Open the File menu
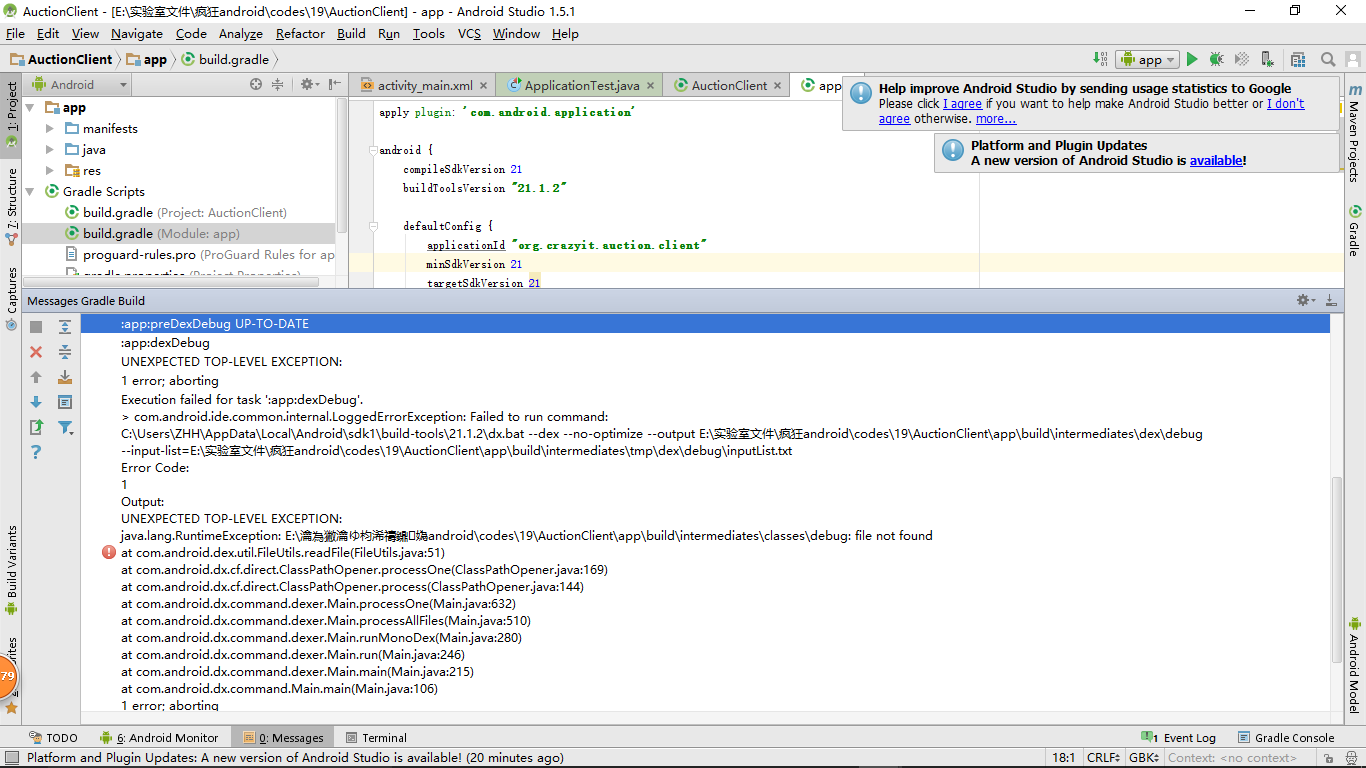The height and width of the screenshot is (768, 1366). 15,33
